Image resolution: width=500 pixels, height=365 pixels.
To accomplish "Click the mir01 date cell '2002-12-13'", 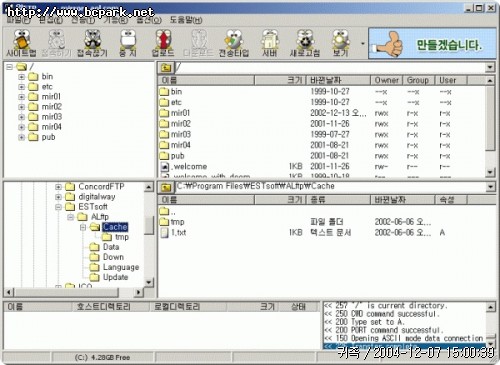I will 338,113.
